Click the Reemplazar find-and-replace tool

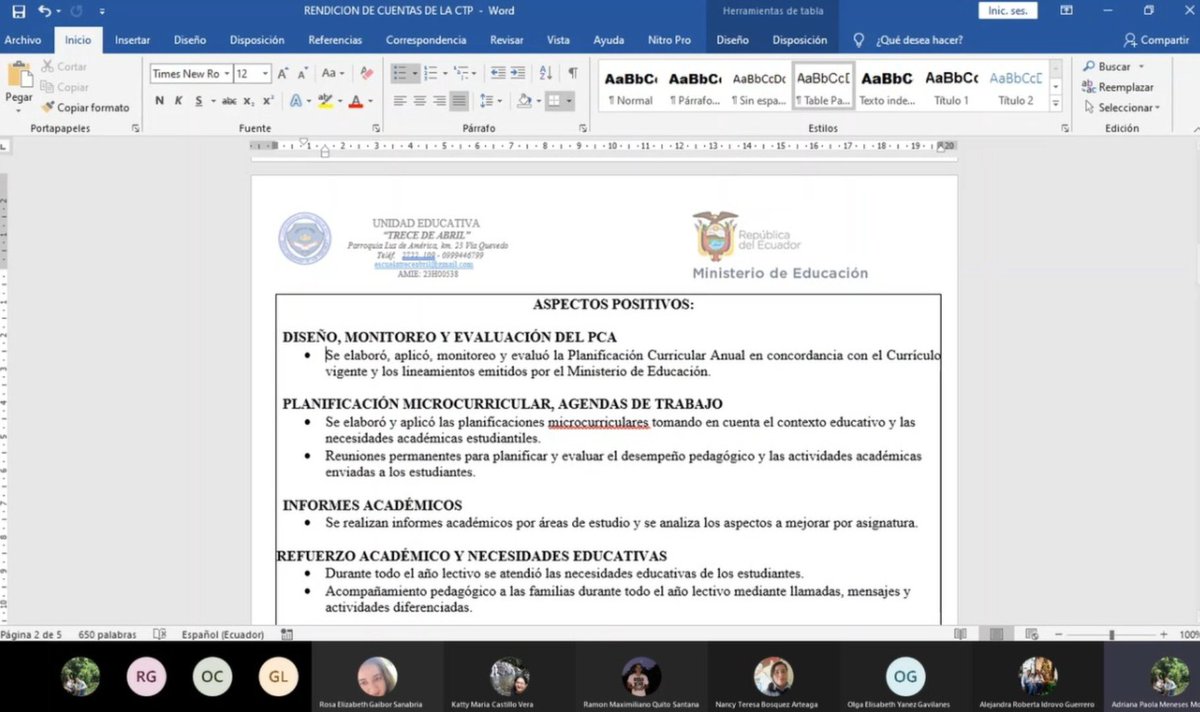coord(1117,87)
